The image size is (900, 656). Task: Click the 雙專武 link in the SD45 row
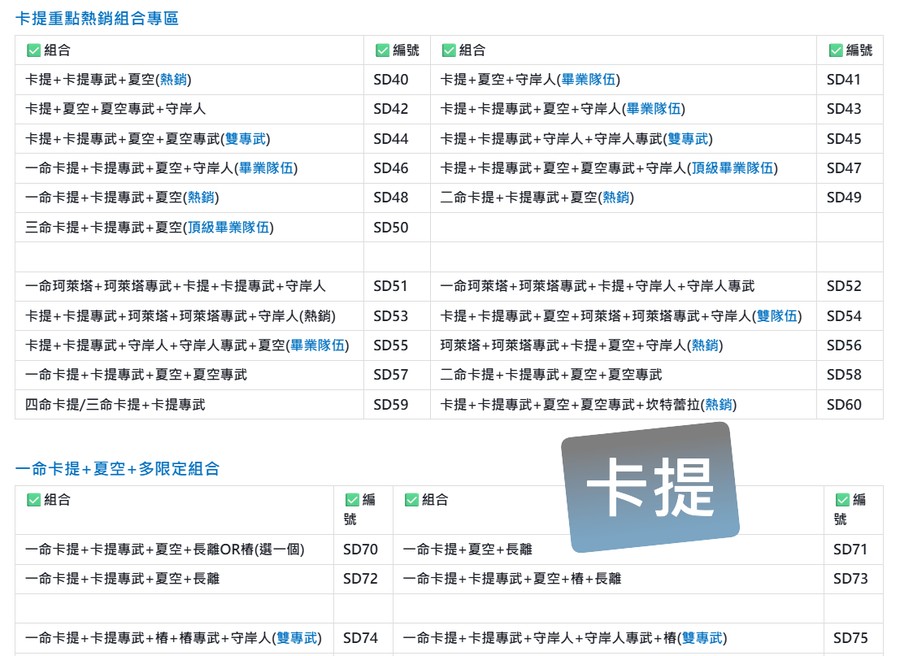click(x=688, y=139)
